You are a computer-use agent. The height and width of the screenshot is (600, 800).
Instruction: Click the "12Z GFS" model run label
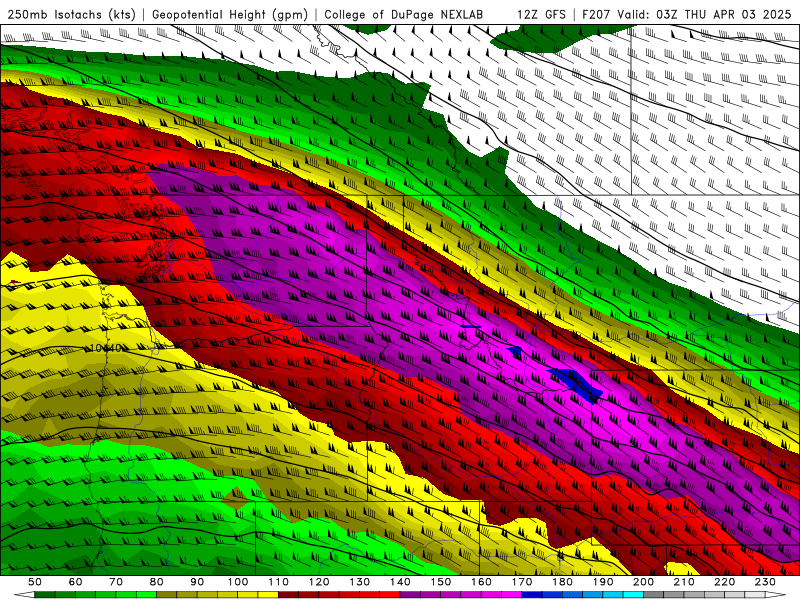coord(541,14)
